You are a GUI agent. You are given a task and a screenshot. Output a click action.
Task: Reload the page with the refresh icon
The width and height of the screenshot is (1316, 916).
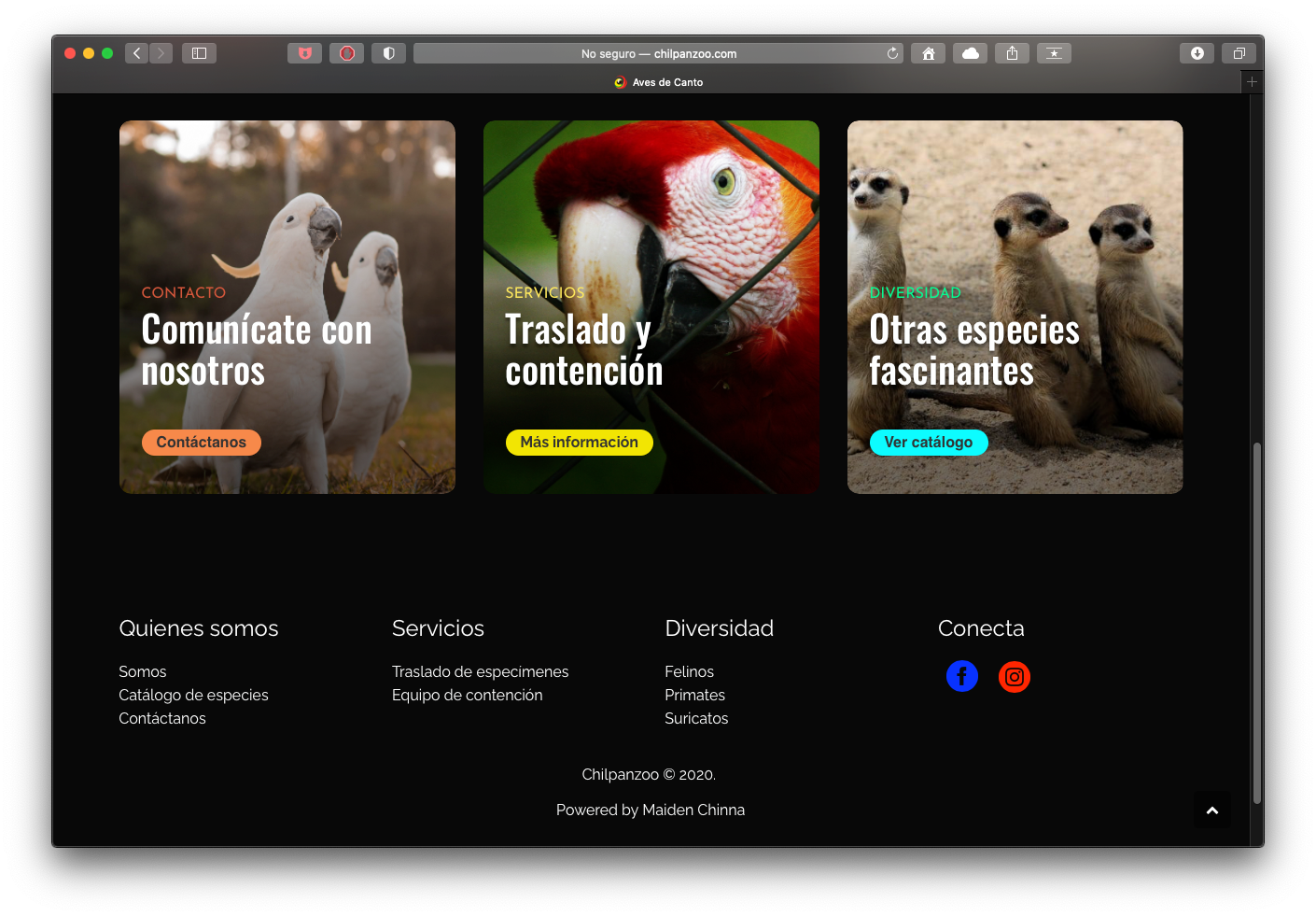click(892, 53)
